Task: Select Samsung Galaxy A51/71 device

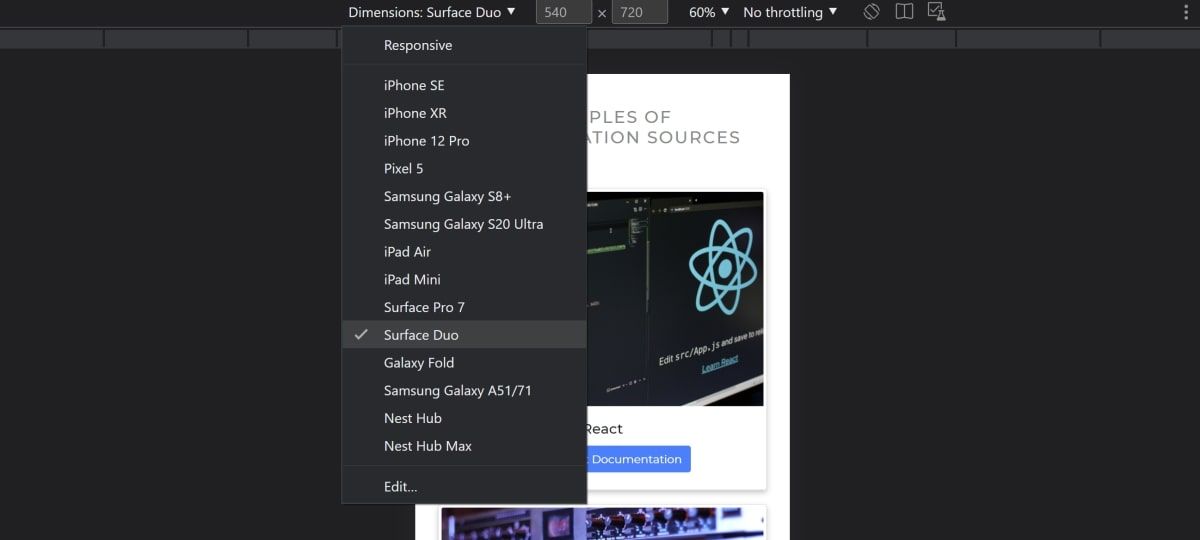Action: [464, 390]
